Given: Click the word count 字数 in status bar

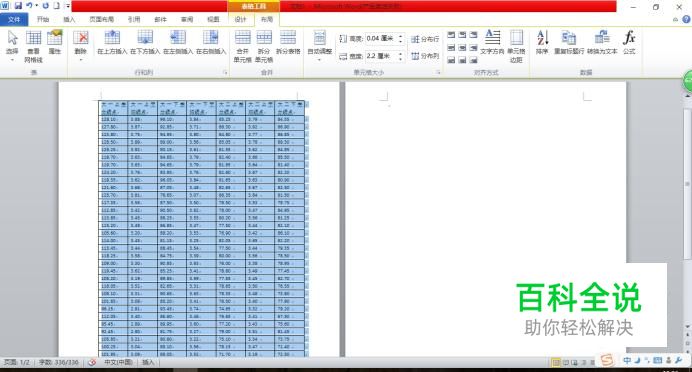Looking at the screenshot, I should tap(58, 362).
